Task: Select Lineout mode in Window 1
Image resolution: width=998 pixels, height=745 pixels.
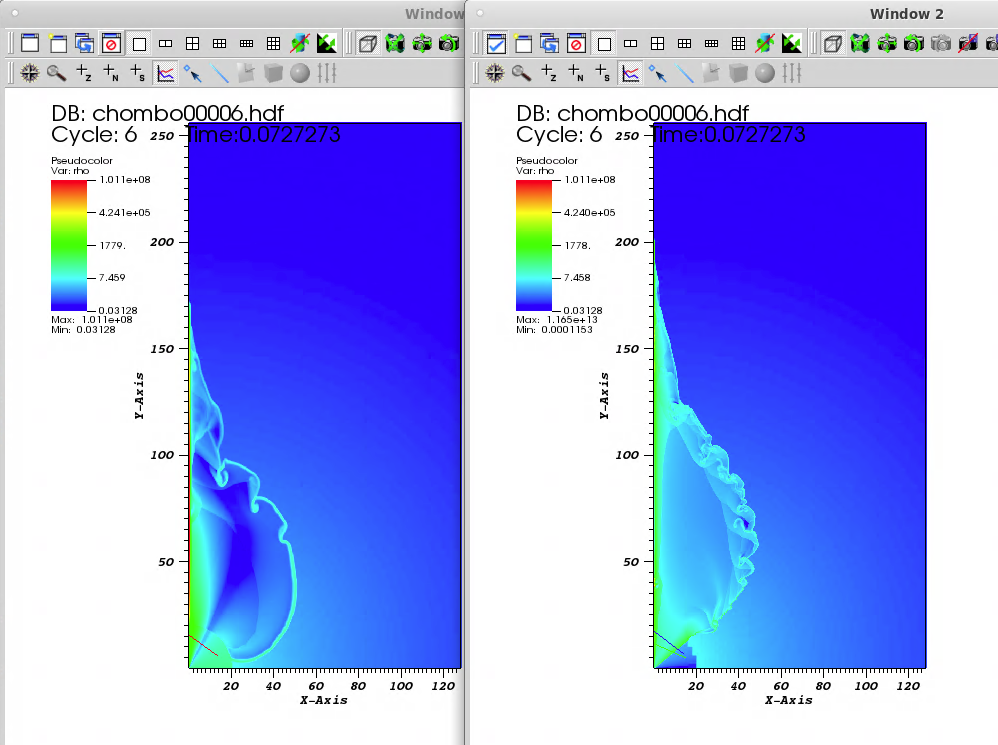Action: (165, 73)
